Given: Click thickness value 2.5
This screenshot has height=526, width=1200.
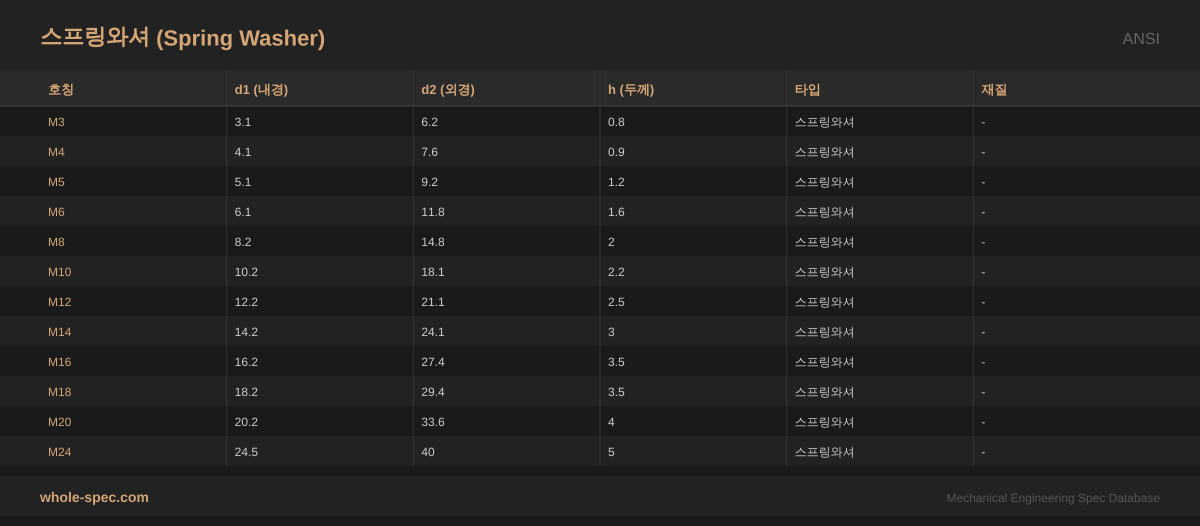Looking at the screenshot, I should [x=617, y=302].
